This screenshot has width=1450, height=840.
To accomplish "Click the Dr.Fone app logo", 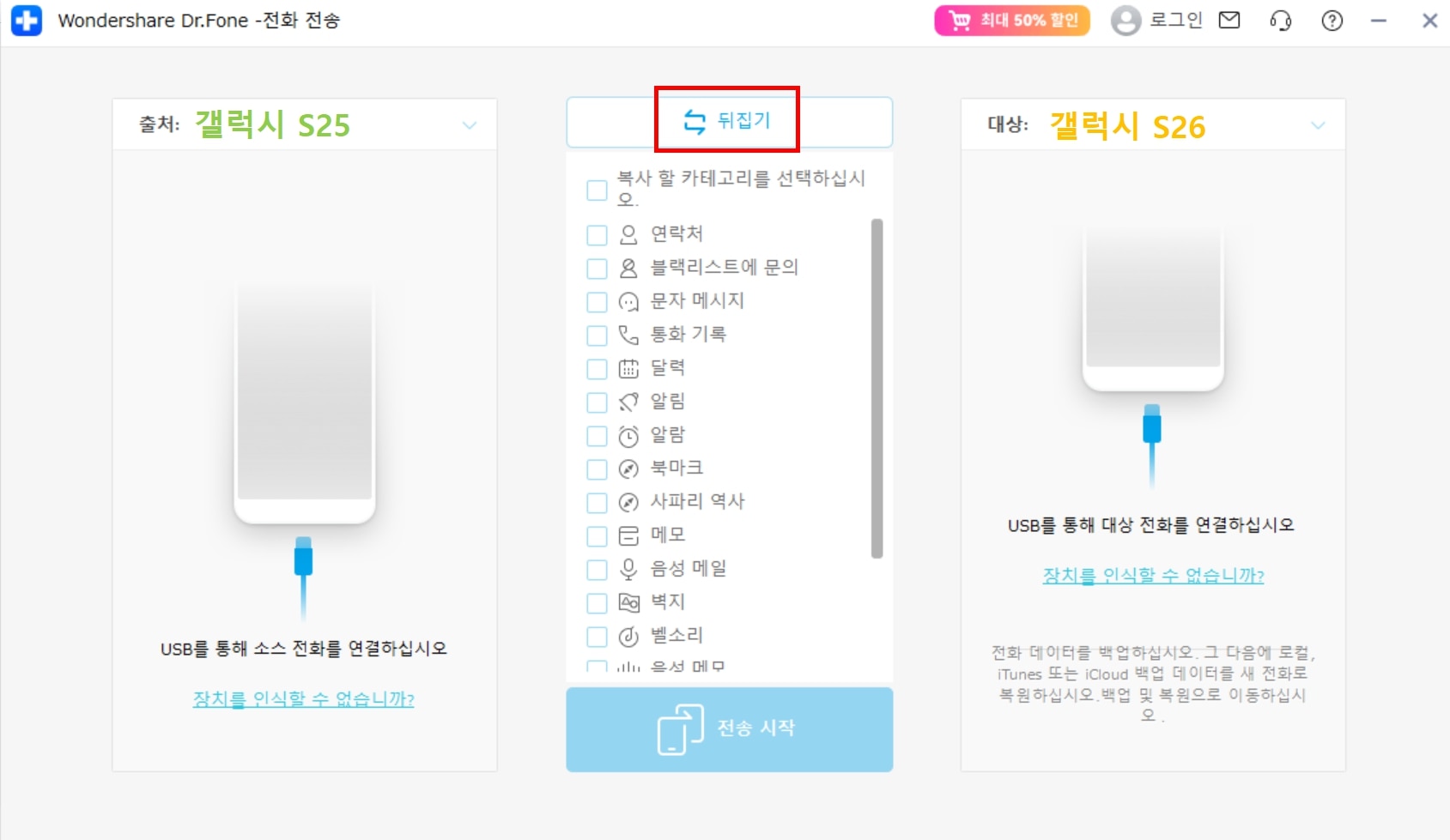I will 27,21.
